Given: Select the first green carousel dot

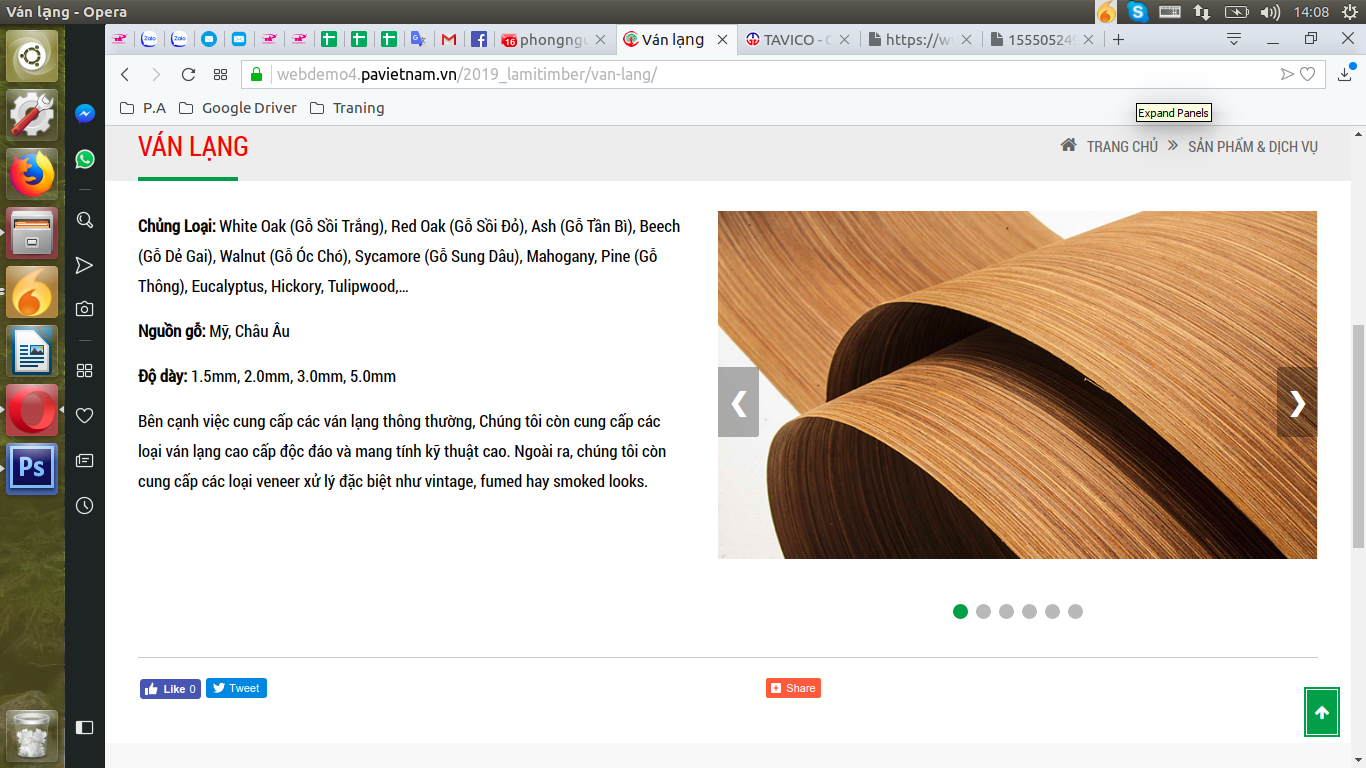Looking at the screenshot, I should tap(961, 611).
